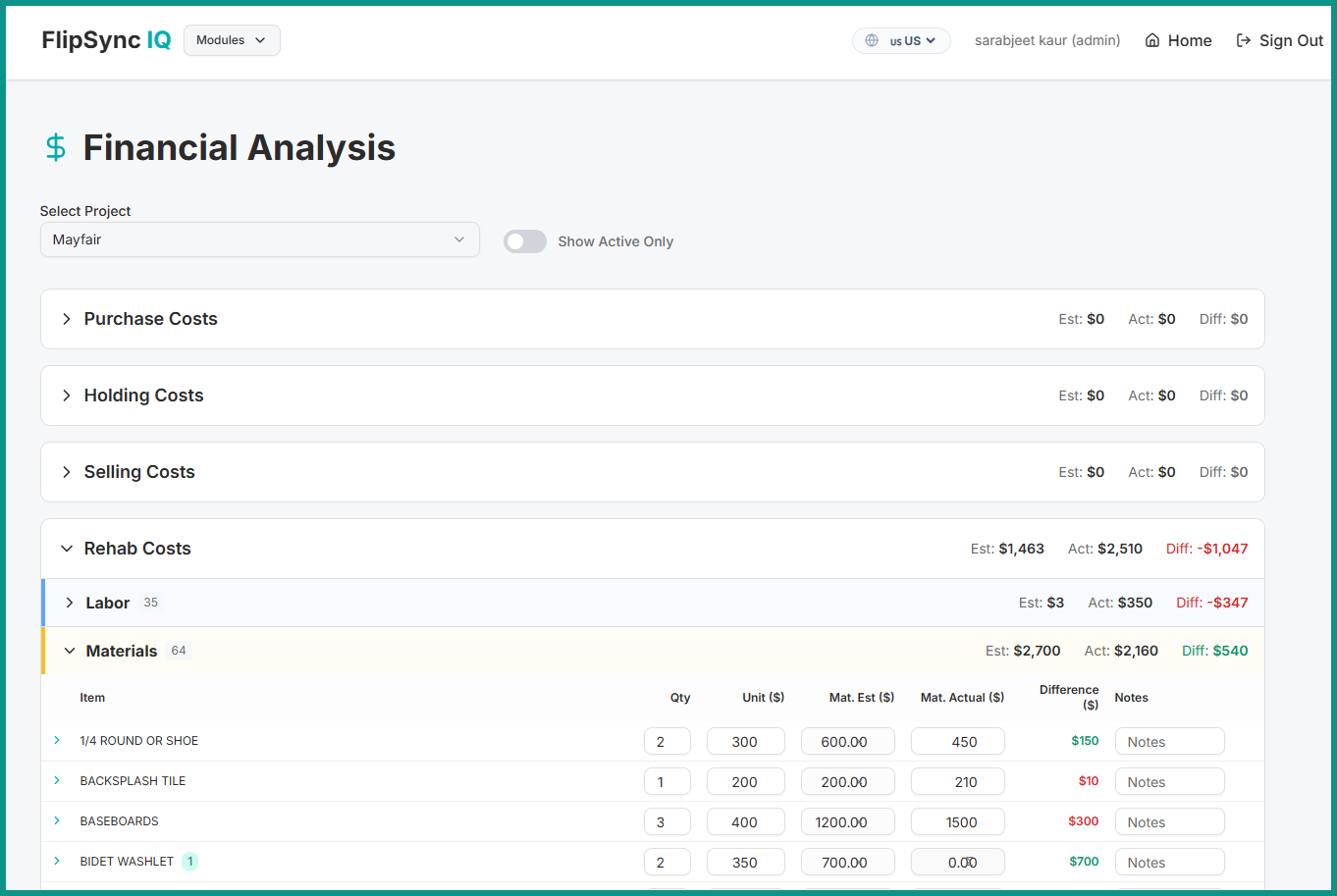Expand the Labor subsection

point(70,603)
